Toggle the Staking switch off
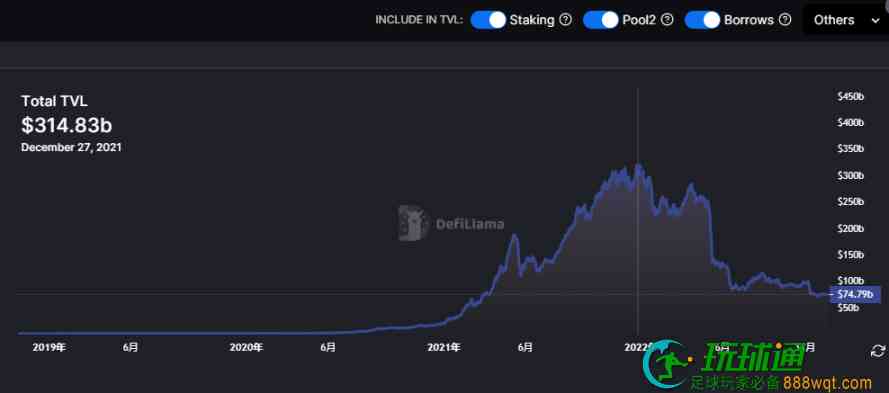The width and height of the screenshot is (889, 393). pos(488,20)
